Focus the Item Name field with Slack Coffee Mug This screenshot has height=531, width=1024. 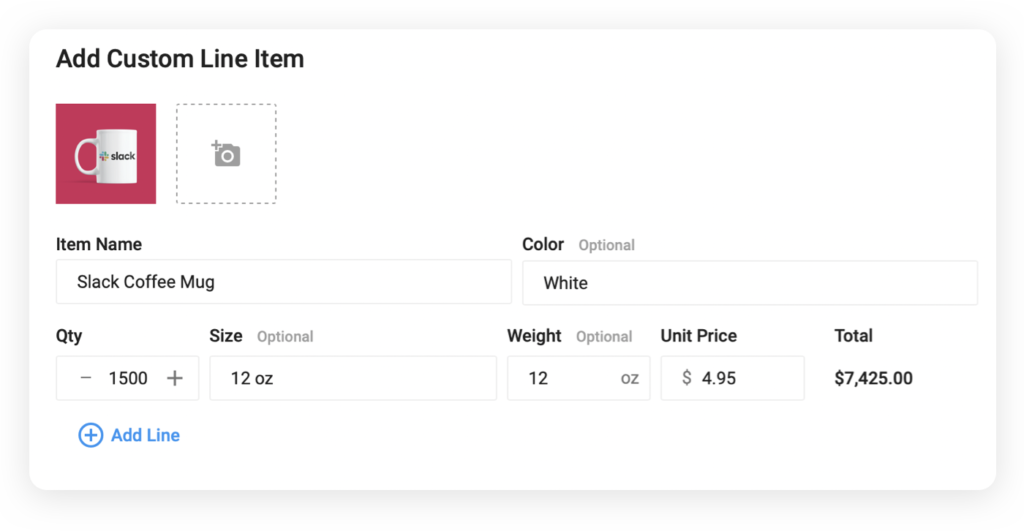click(x=283, y=282)
